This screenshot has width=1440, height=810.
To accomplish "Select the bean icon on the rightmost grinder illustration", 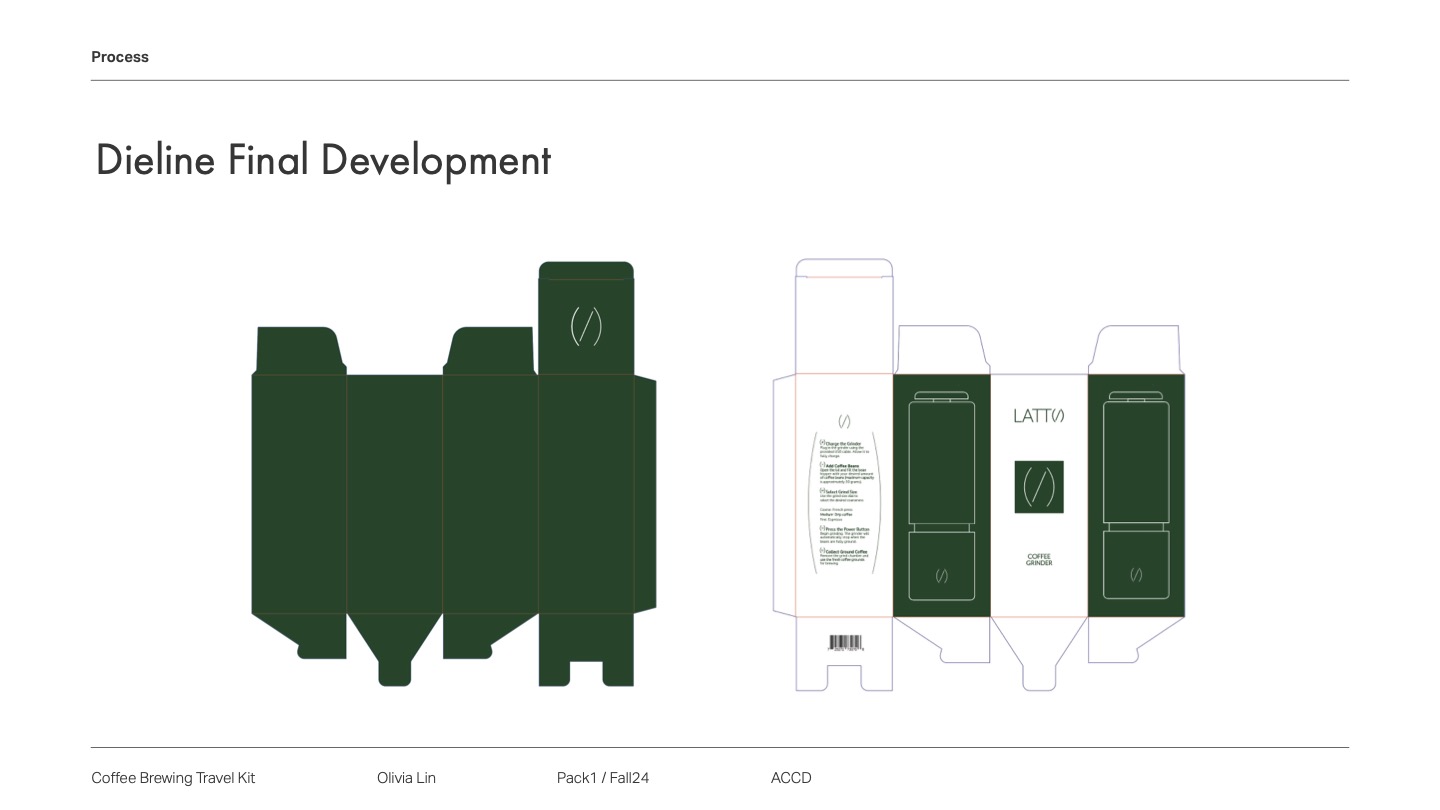I will pyautogui.click(x=1136, y=575).
